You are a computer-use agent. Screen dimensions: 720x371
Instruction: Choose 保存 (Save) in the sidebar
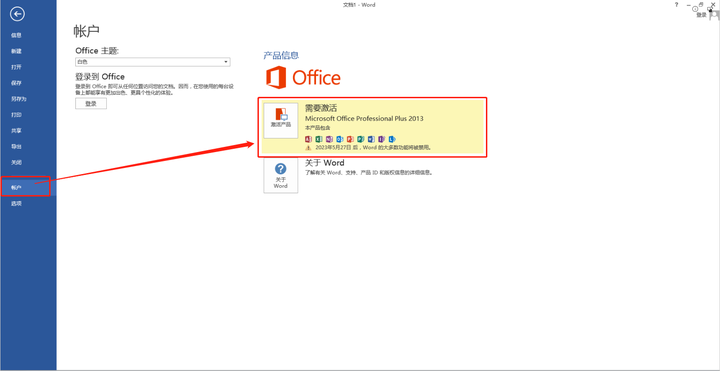tap(17, 83)
